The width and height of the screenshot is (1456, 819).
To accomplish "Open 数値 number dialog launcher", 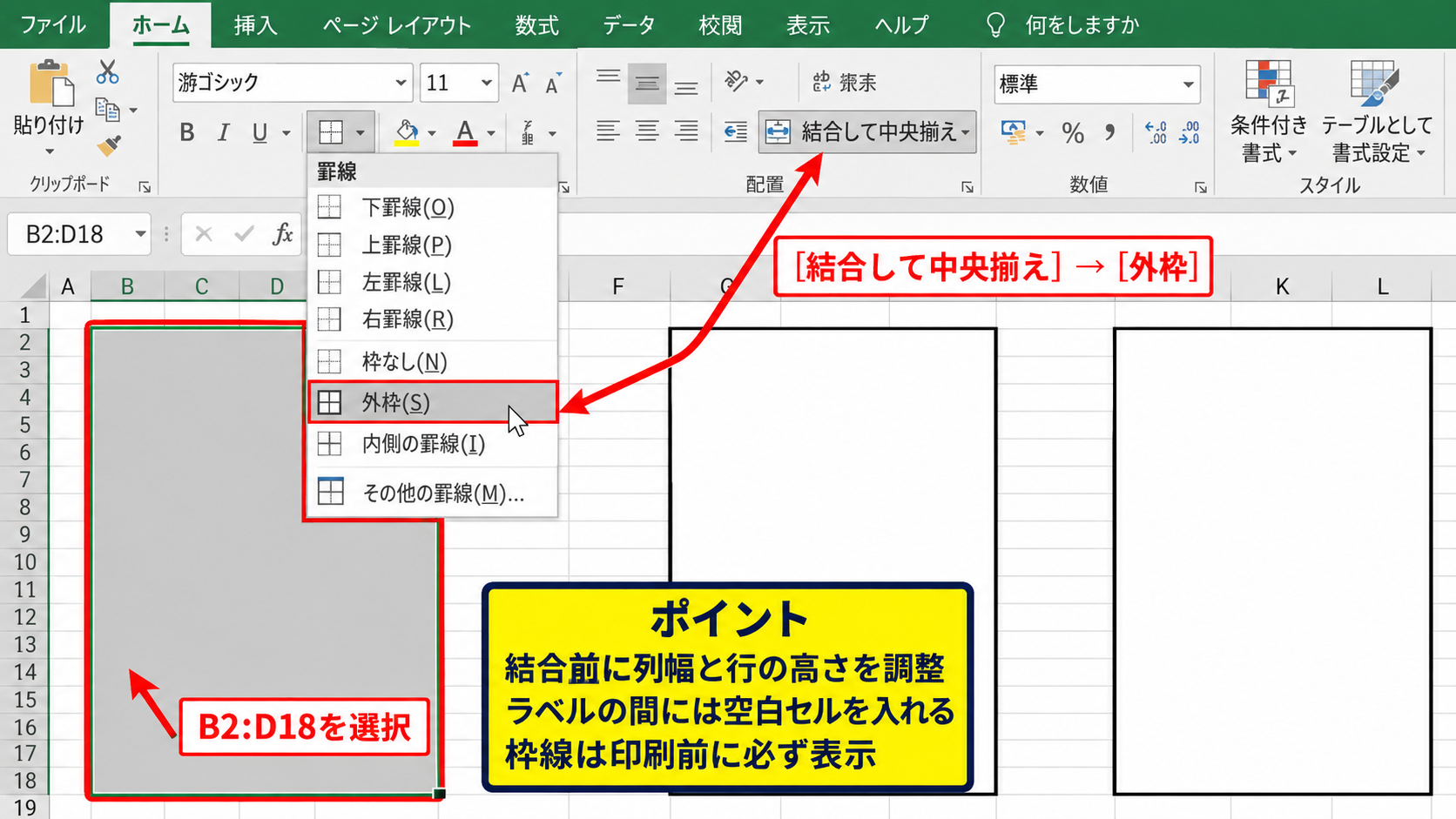I will tap(1201, 187).
